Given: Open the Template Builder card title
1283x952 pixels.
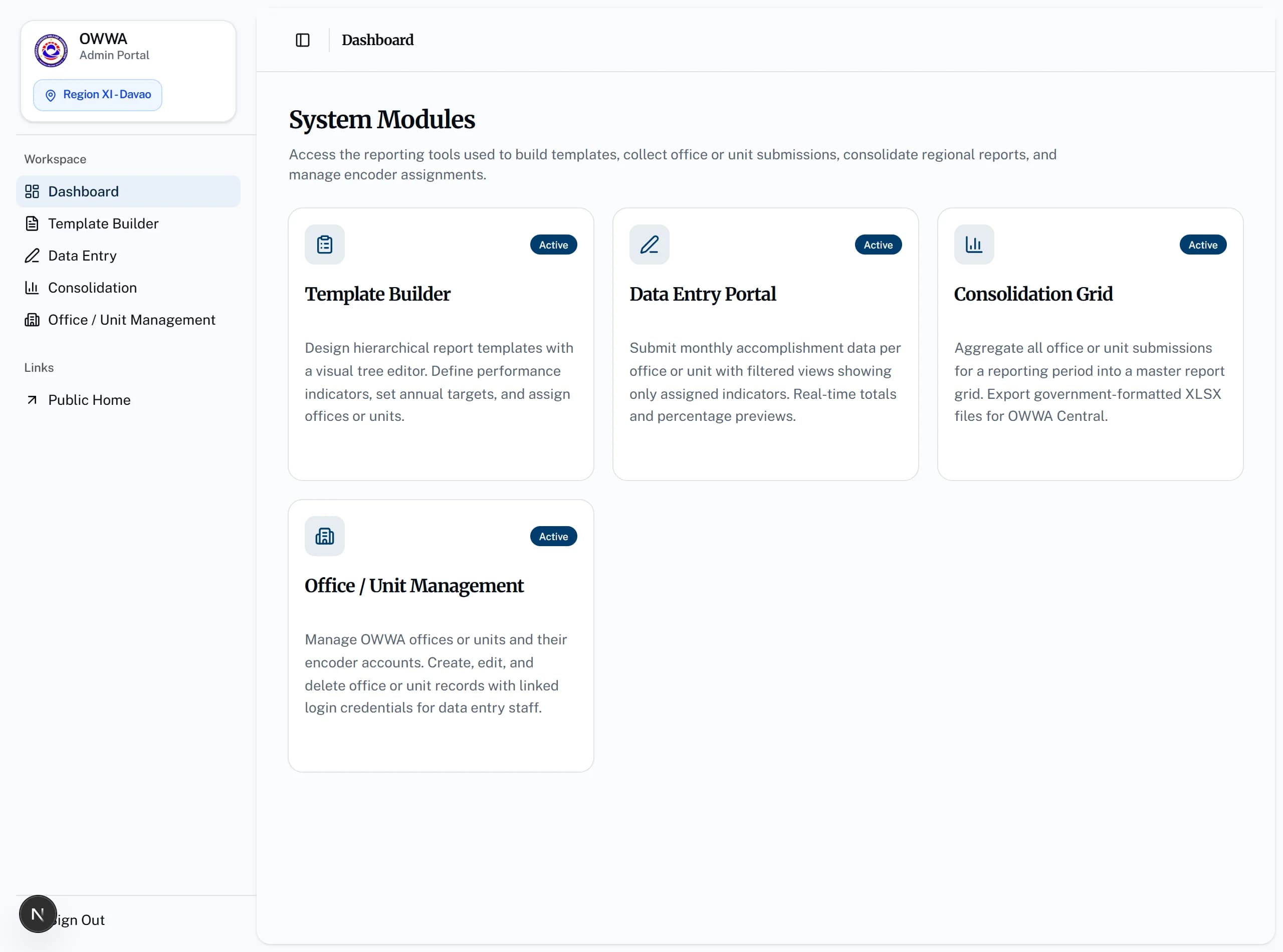Looking at the screenshot, I should 377,294.
